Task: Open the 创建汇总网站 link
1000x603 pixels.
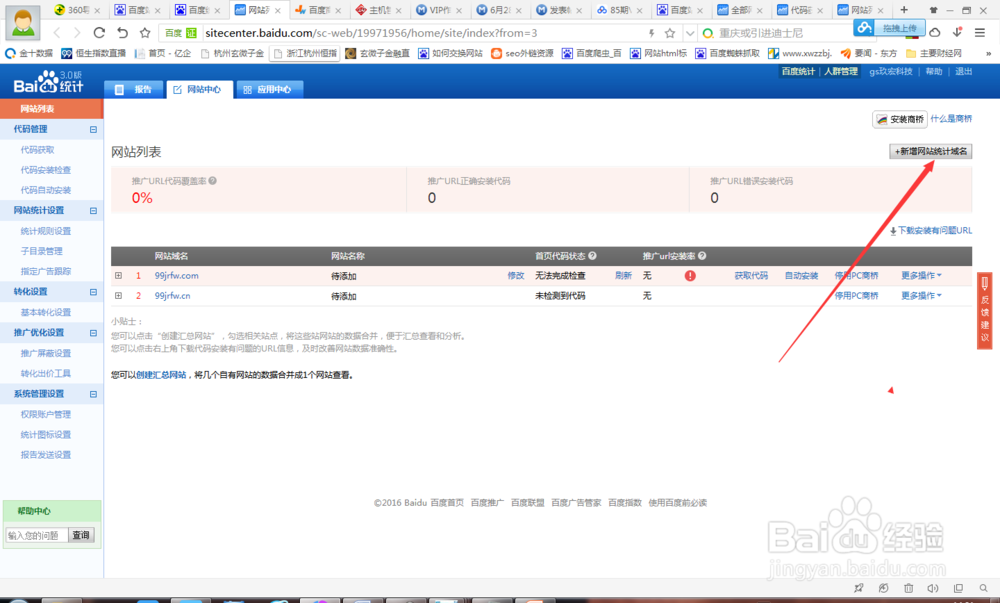Action: pos(161,375)
